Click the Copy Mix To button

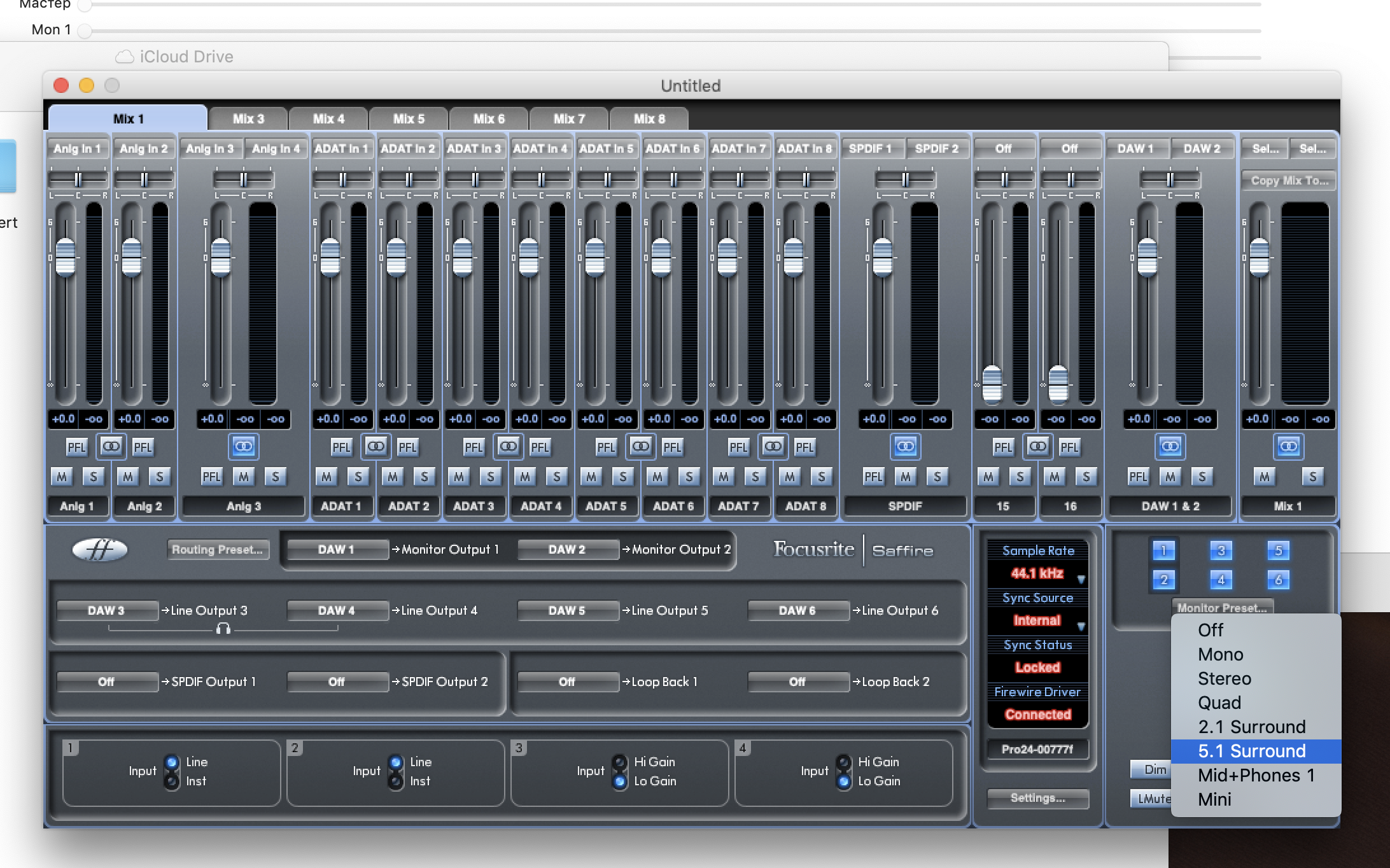tap(1289, 180)
